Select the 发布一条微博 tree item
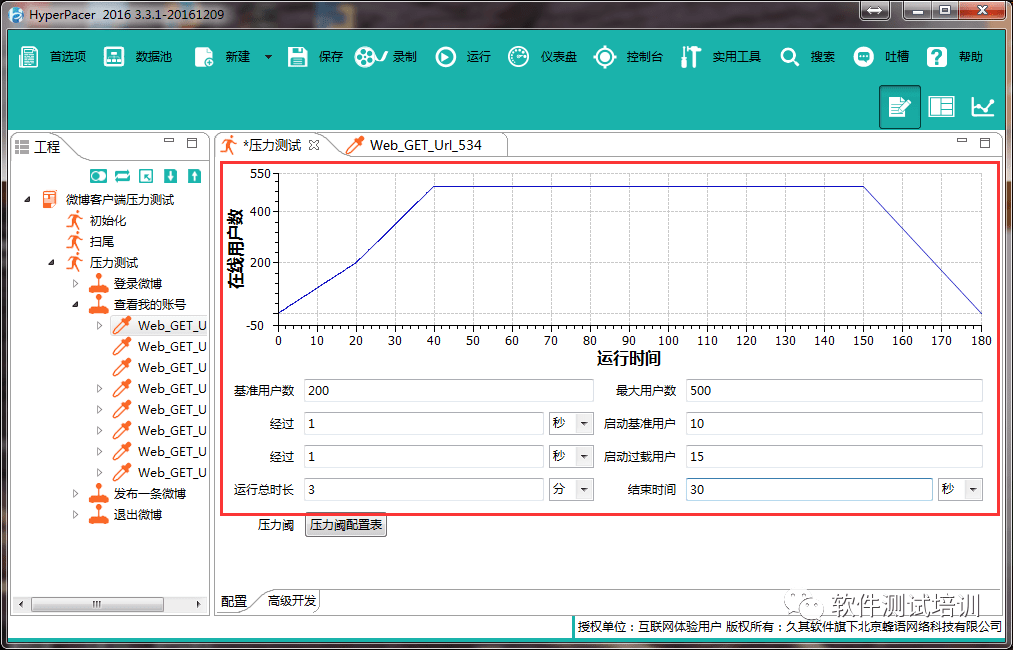 150,494
